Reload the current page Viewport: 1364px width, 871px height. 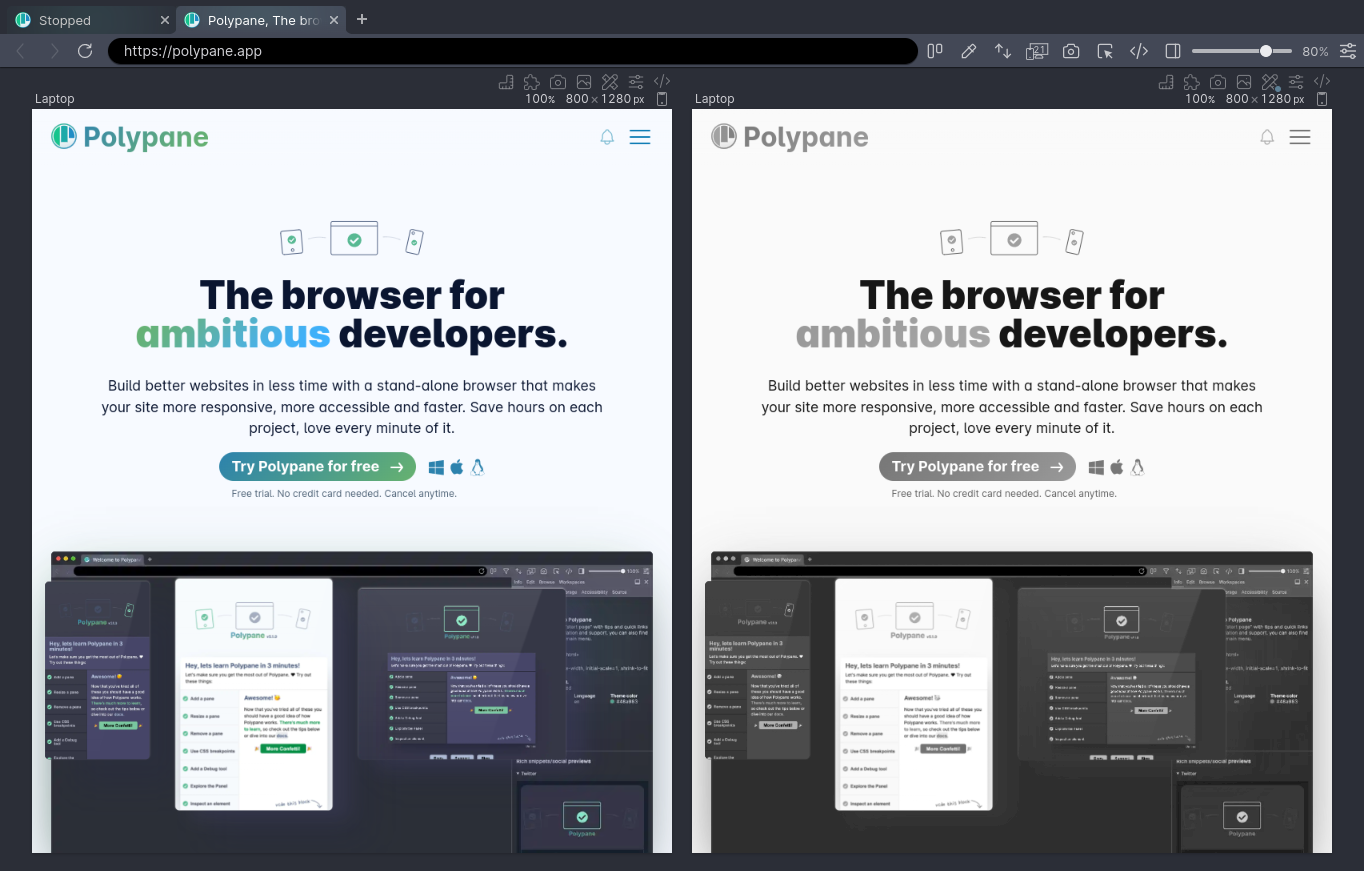click(85, 51)
